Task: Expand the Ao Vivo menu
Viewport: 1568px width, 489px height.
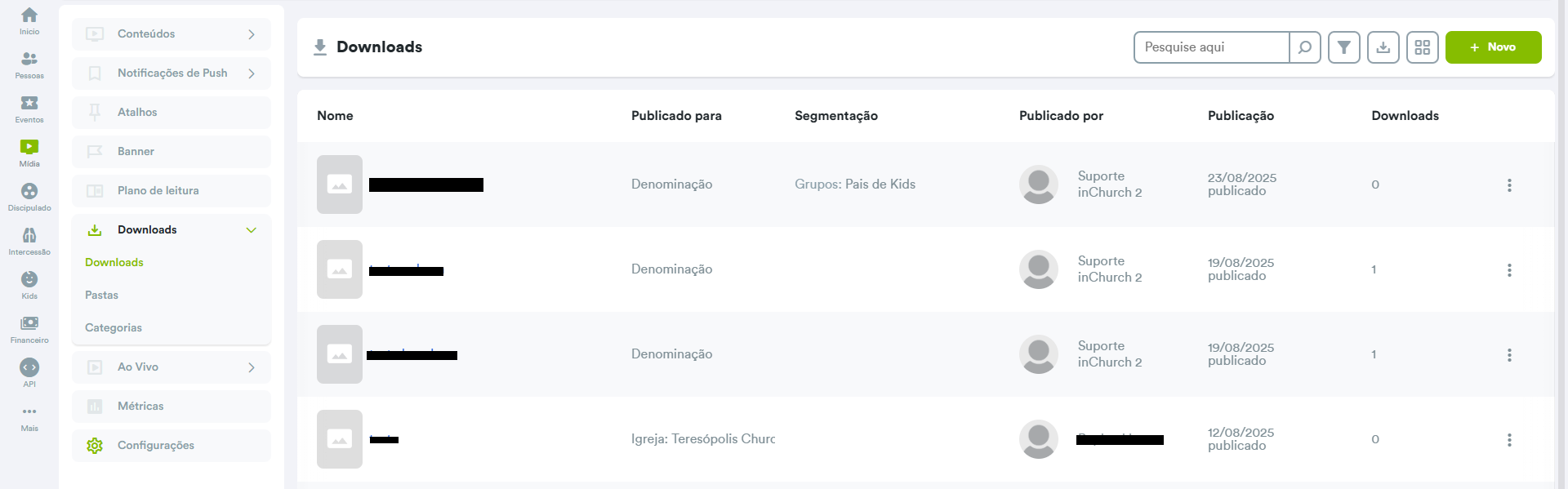Action: tap(171, 367)
